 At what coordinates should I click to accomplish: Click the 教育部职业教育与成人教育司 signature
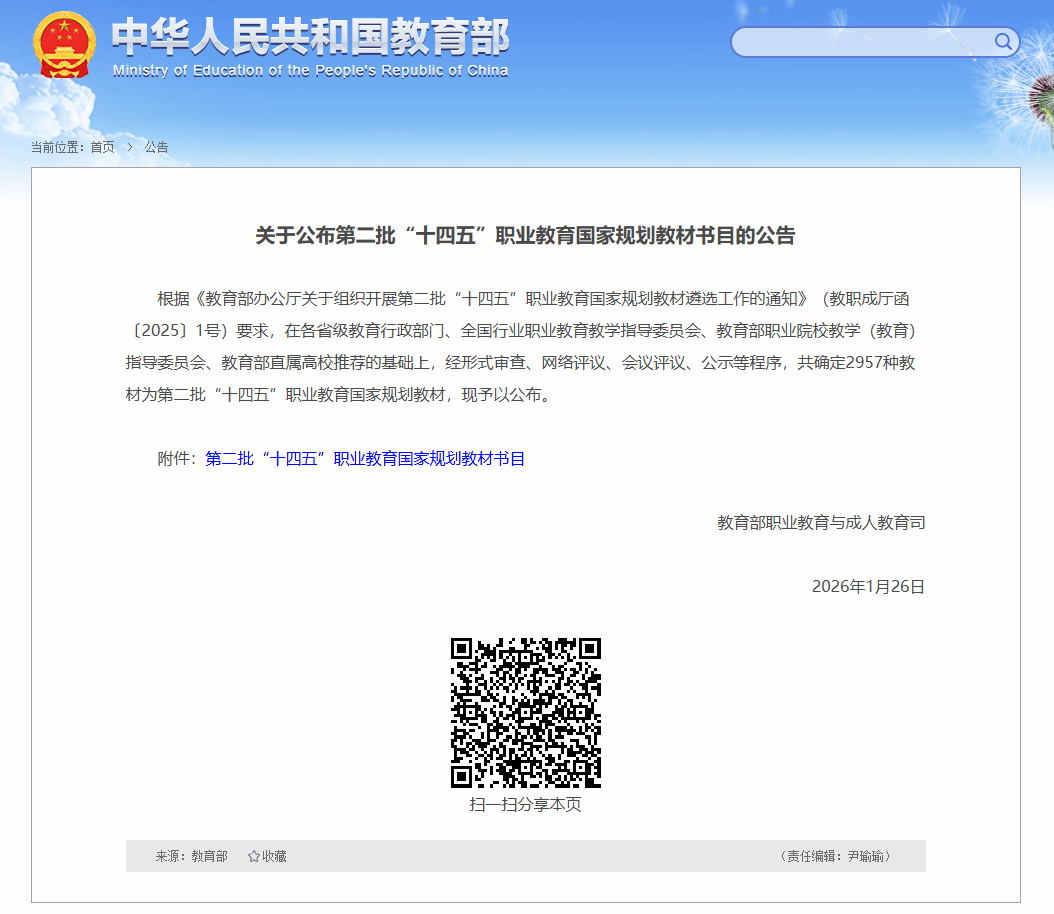[x=821, y=522]
